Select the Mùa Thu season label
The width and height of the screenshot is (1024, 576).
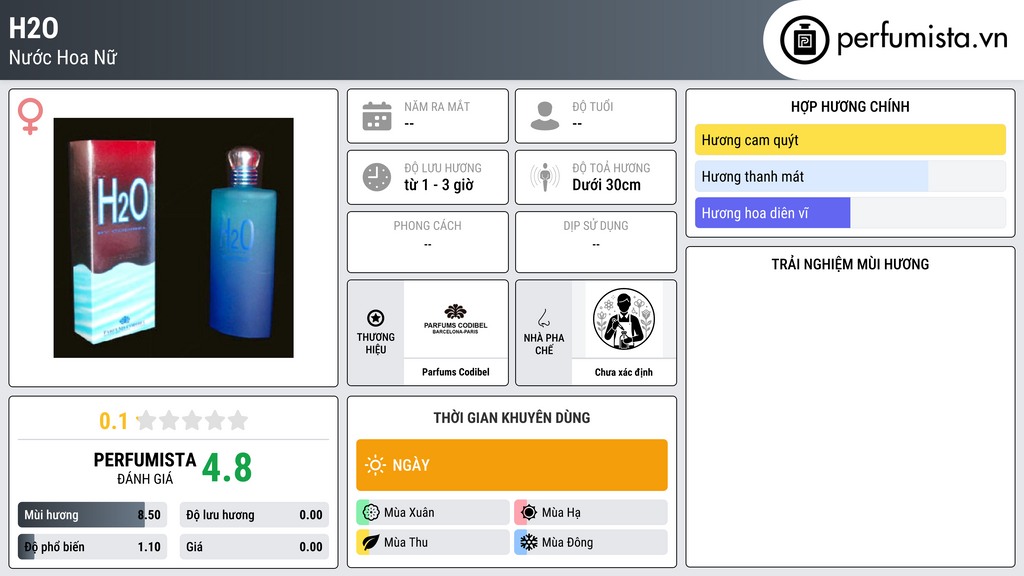click(406, 542)
